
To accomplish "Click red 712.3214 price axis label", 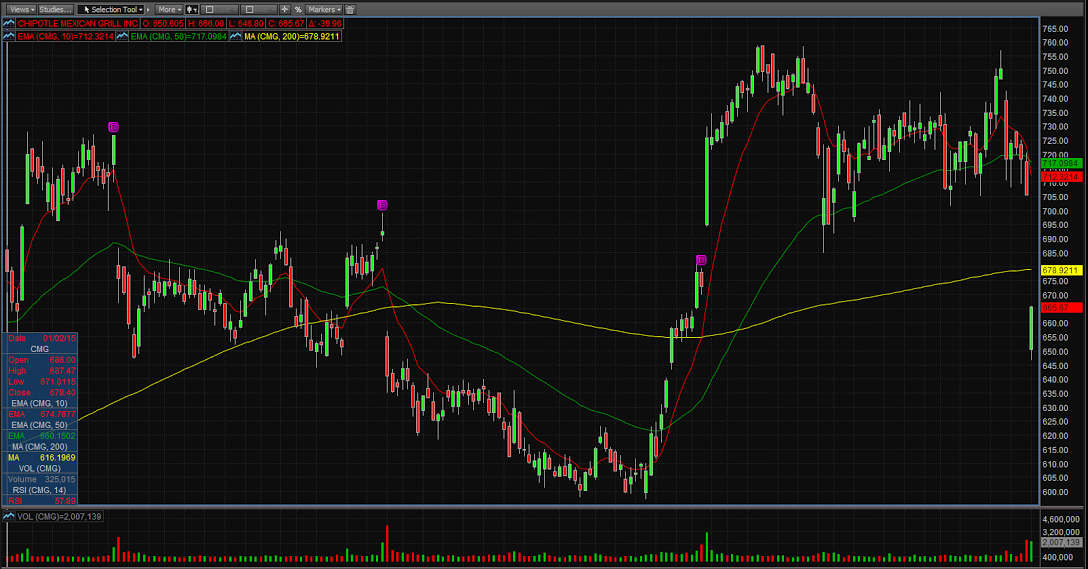I will click(1061, 177).
